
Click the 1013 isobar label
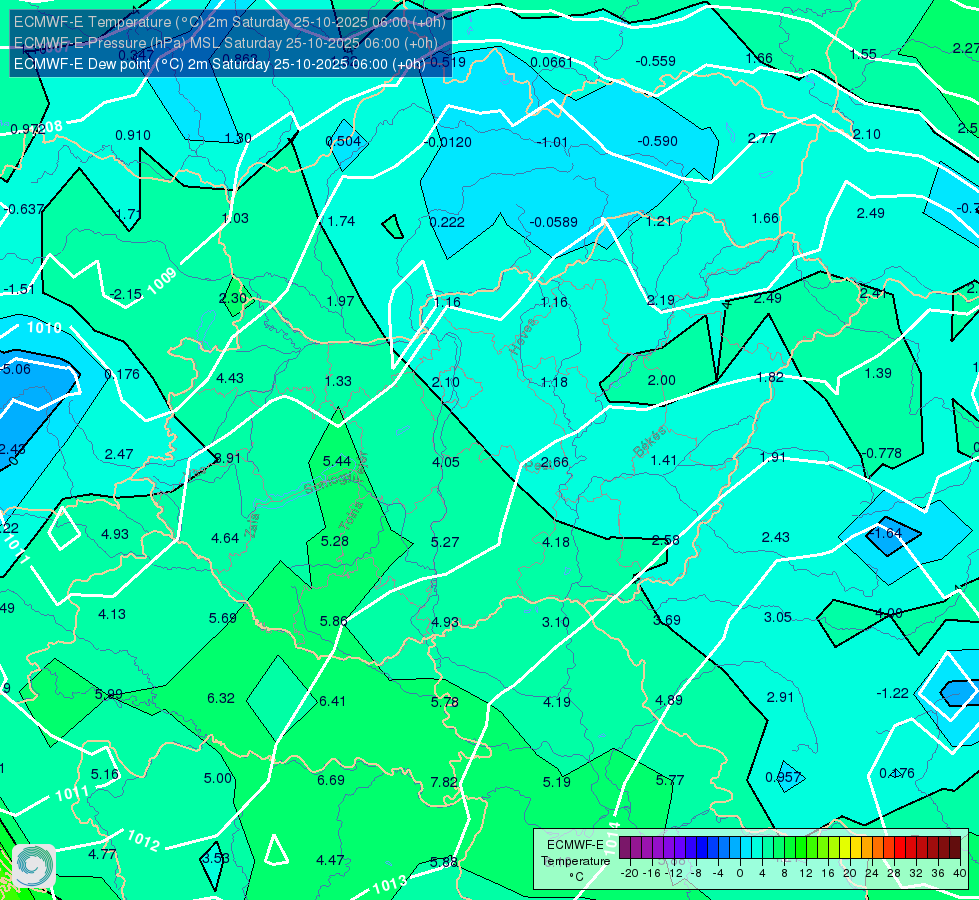[390, 886]
